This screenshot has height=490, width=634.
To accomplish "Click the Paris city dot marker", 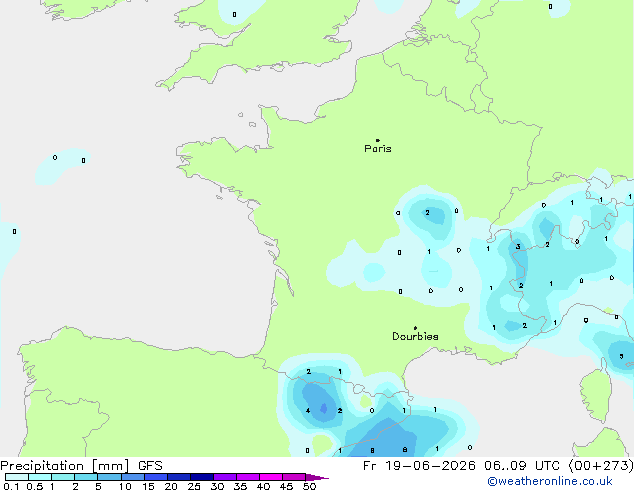I will point(378,140).
